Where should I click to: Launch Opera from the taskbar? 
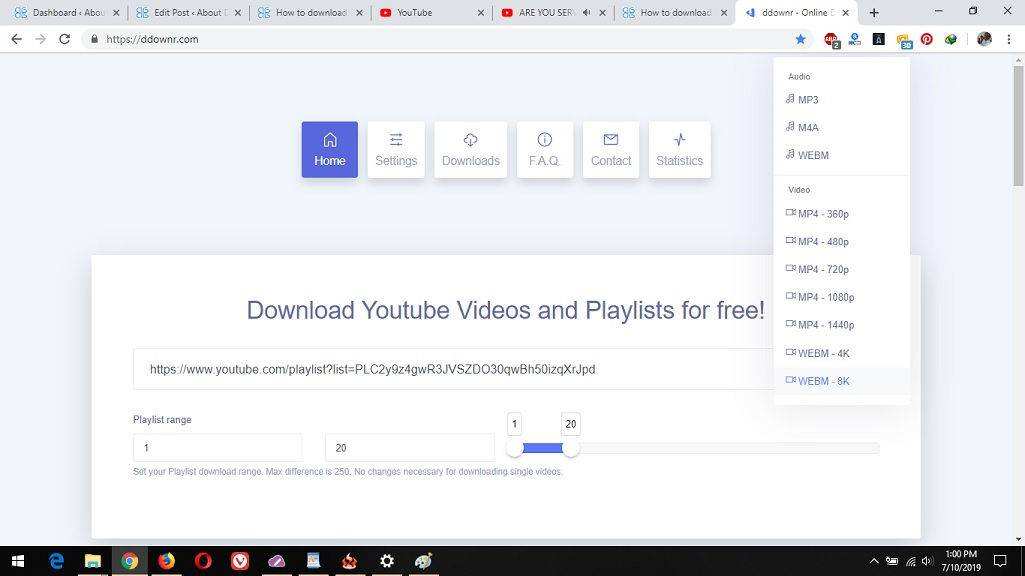tap(203, 561)
